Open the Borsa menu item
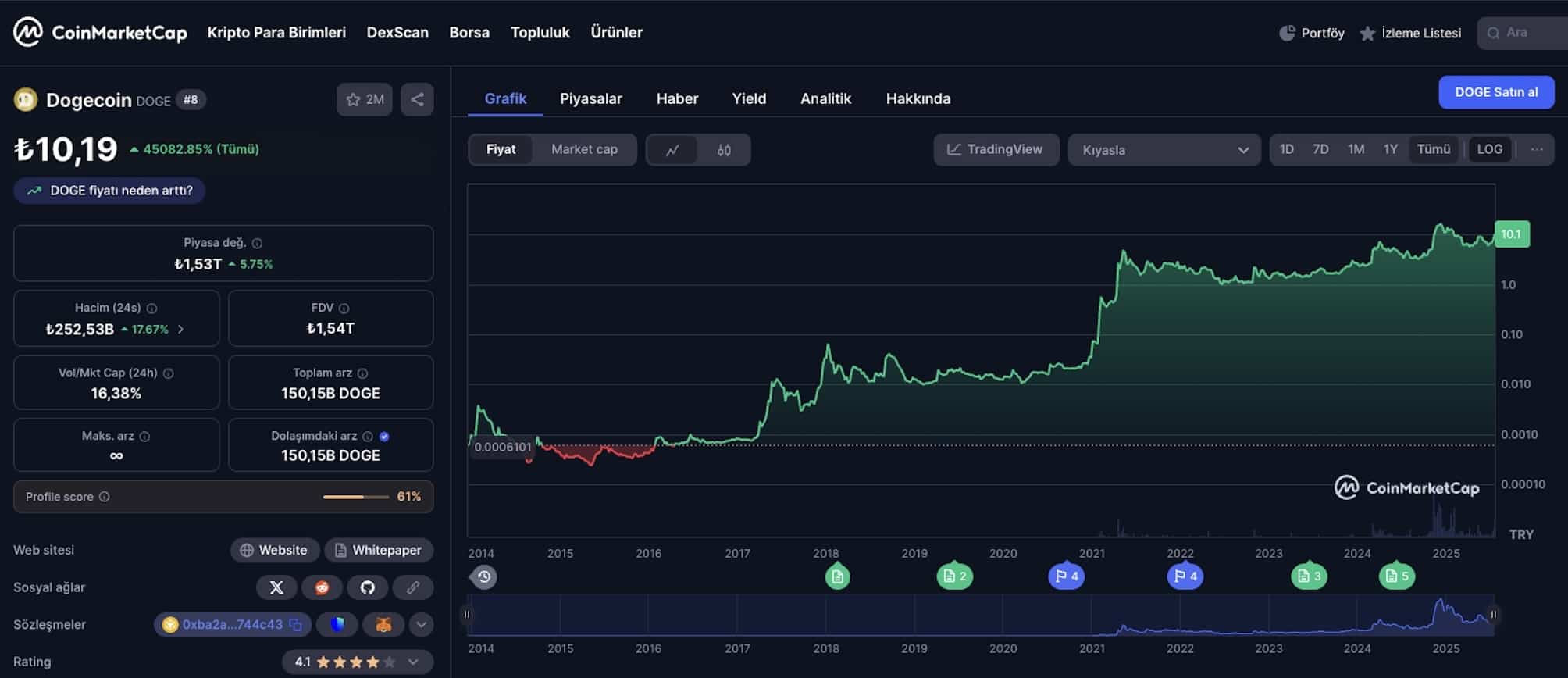The image size is (1568, 678). pos(469,33)
